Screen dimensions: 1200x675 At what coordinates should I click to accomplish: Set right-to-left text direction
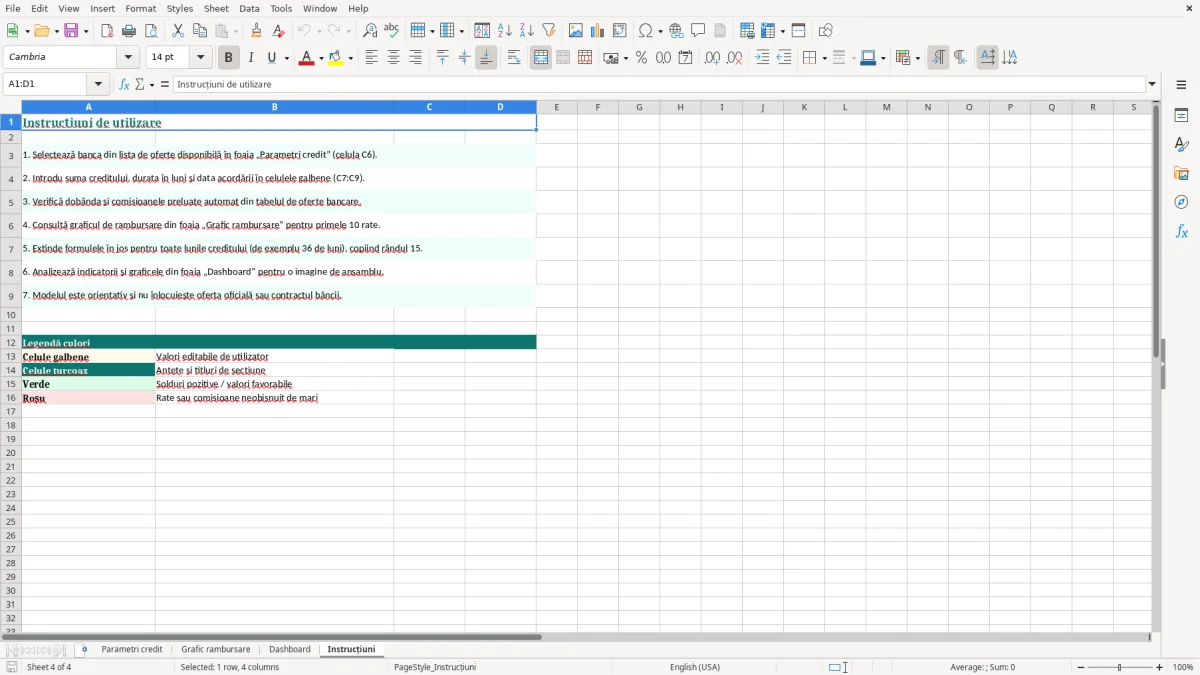(960, 58)
